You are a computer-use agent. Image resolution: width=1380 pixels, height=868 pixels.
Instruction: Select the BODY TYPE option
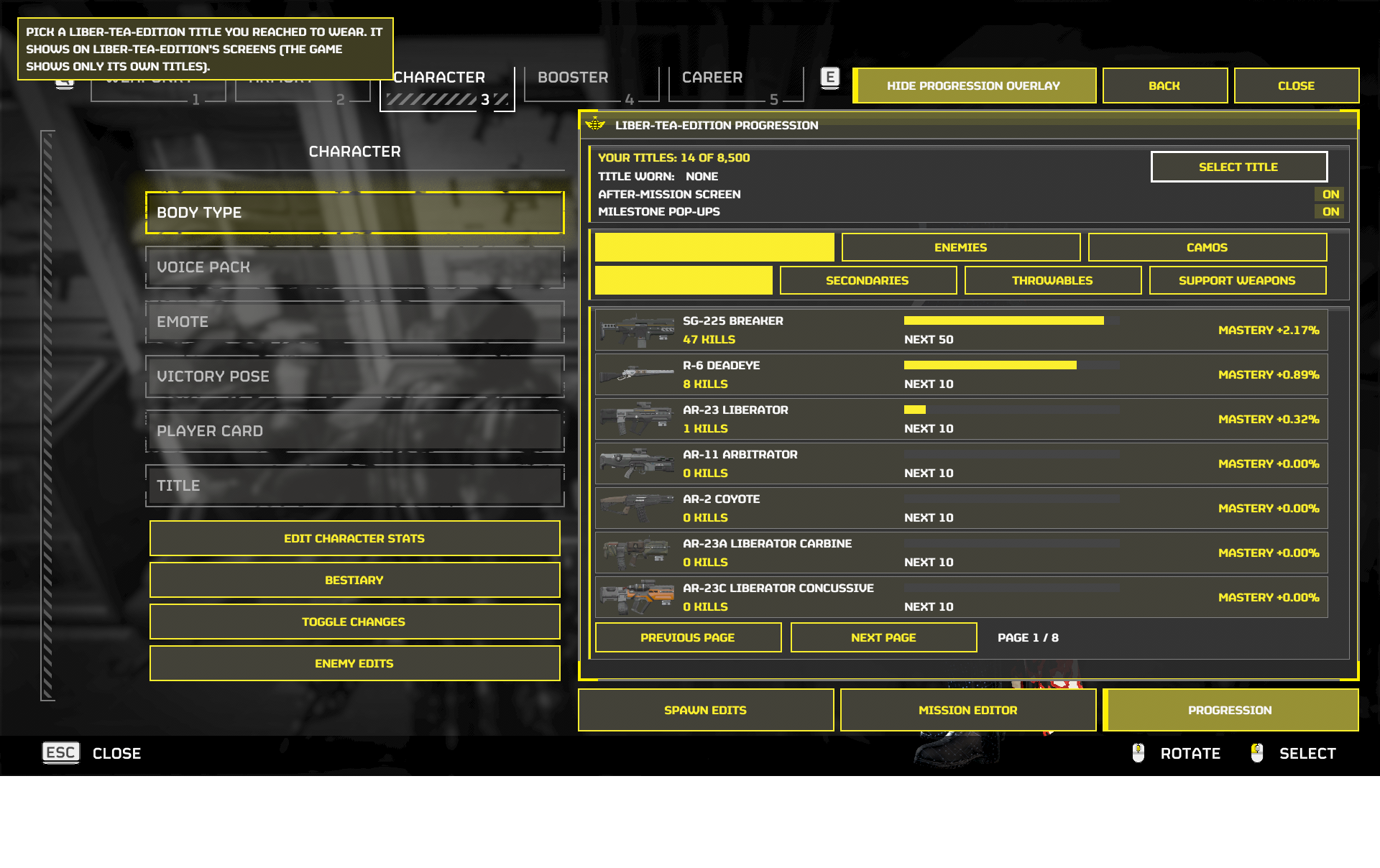355,213
